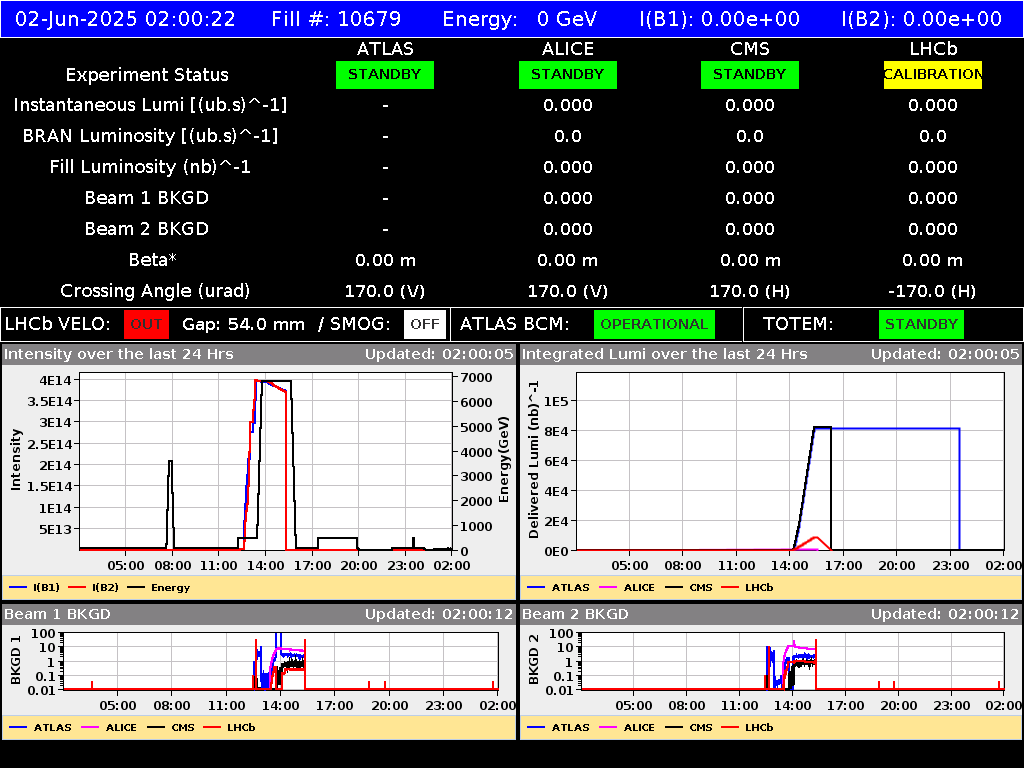The image size is (1024, 768).
Task: Click the Energy(GeV) axis label
Action: [x=504, y=460]
